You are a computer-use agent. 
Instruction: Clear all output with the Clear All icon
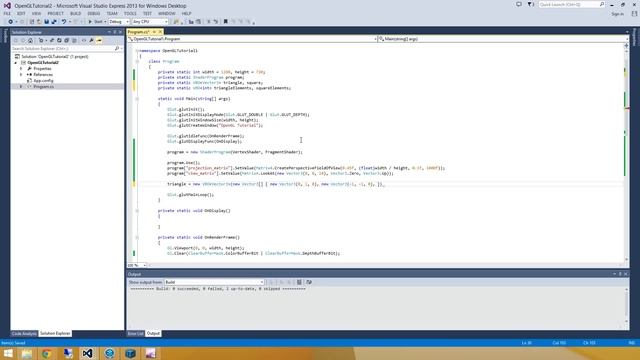(x=299, y=282)
